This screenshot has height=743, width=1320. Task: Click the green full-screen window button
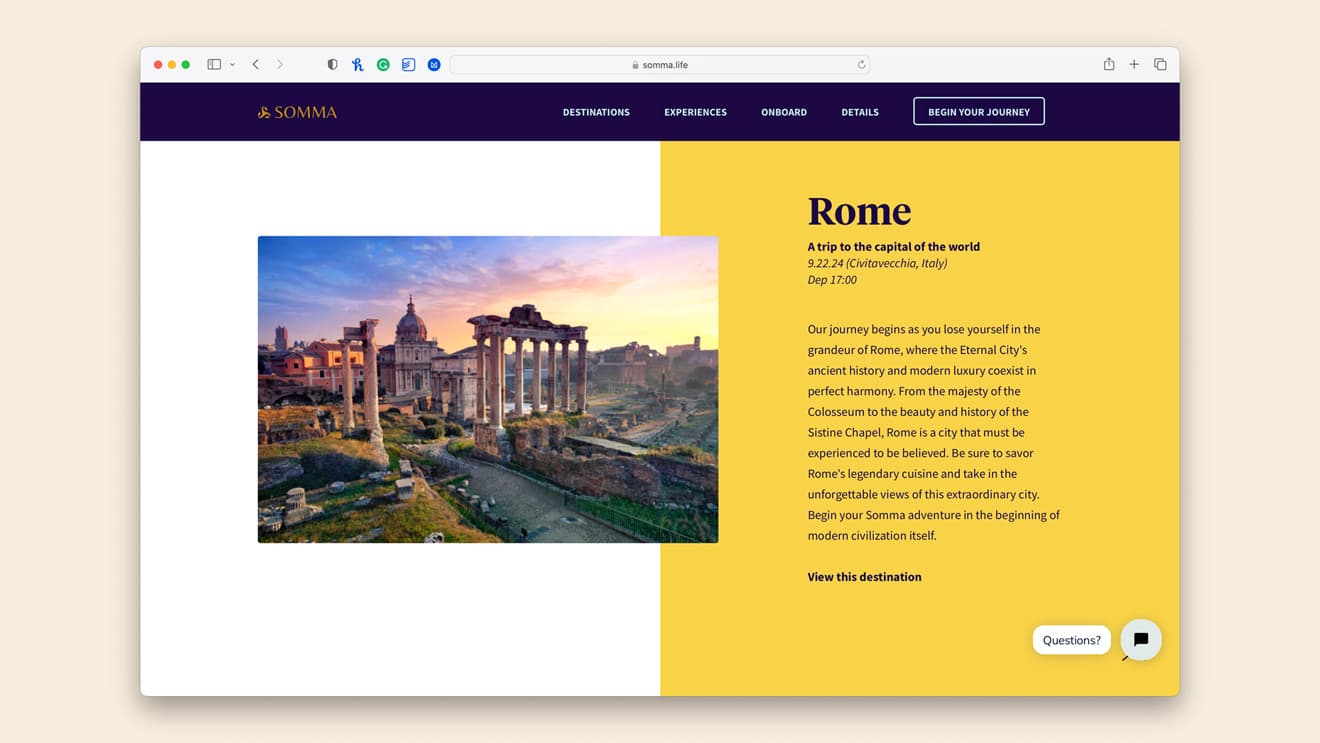tap(186, 64)
